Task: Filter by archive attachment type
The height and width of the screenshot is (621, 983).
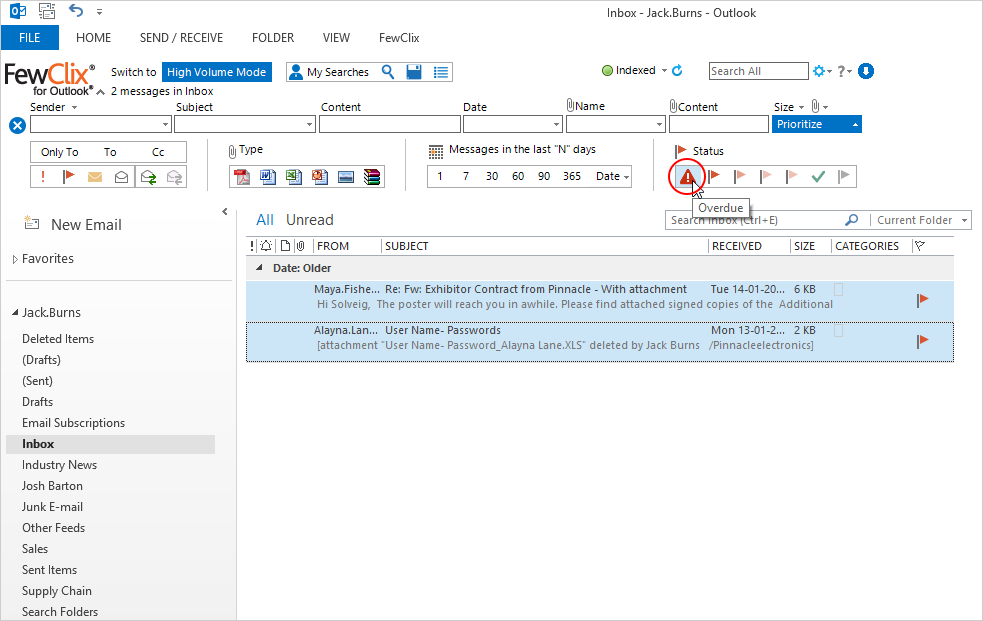Action: [372, 177]
